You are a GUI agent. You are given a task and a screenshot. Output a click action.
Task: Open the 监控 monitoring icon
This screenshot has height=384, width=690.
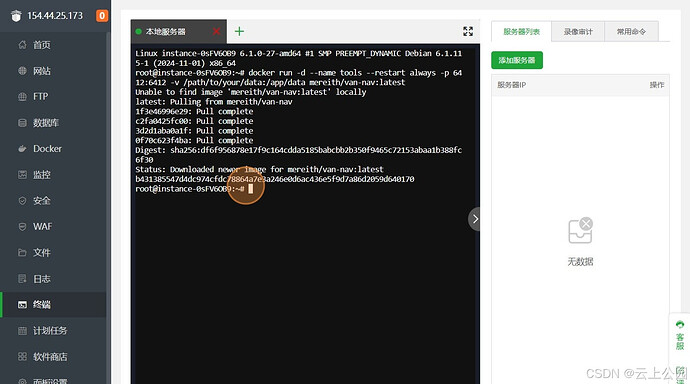click(x=22, y=175)
